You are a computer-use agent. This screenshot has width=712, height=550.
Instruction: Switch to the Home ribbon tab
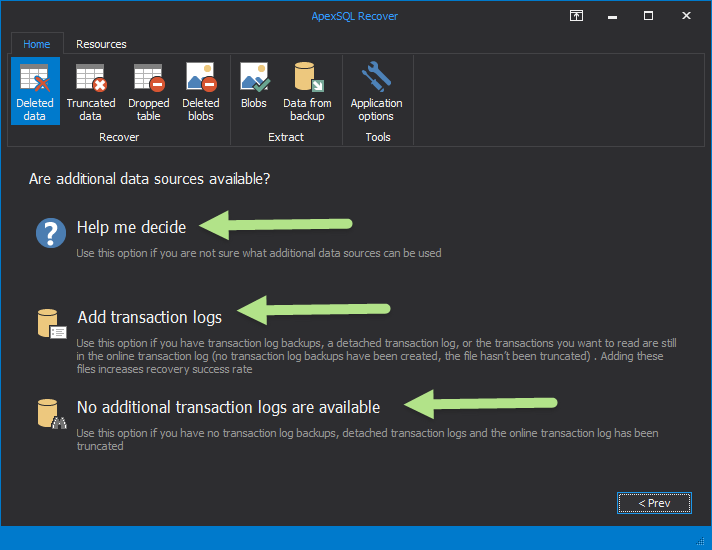pyautogui.click(x=37, y=44)
